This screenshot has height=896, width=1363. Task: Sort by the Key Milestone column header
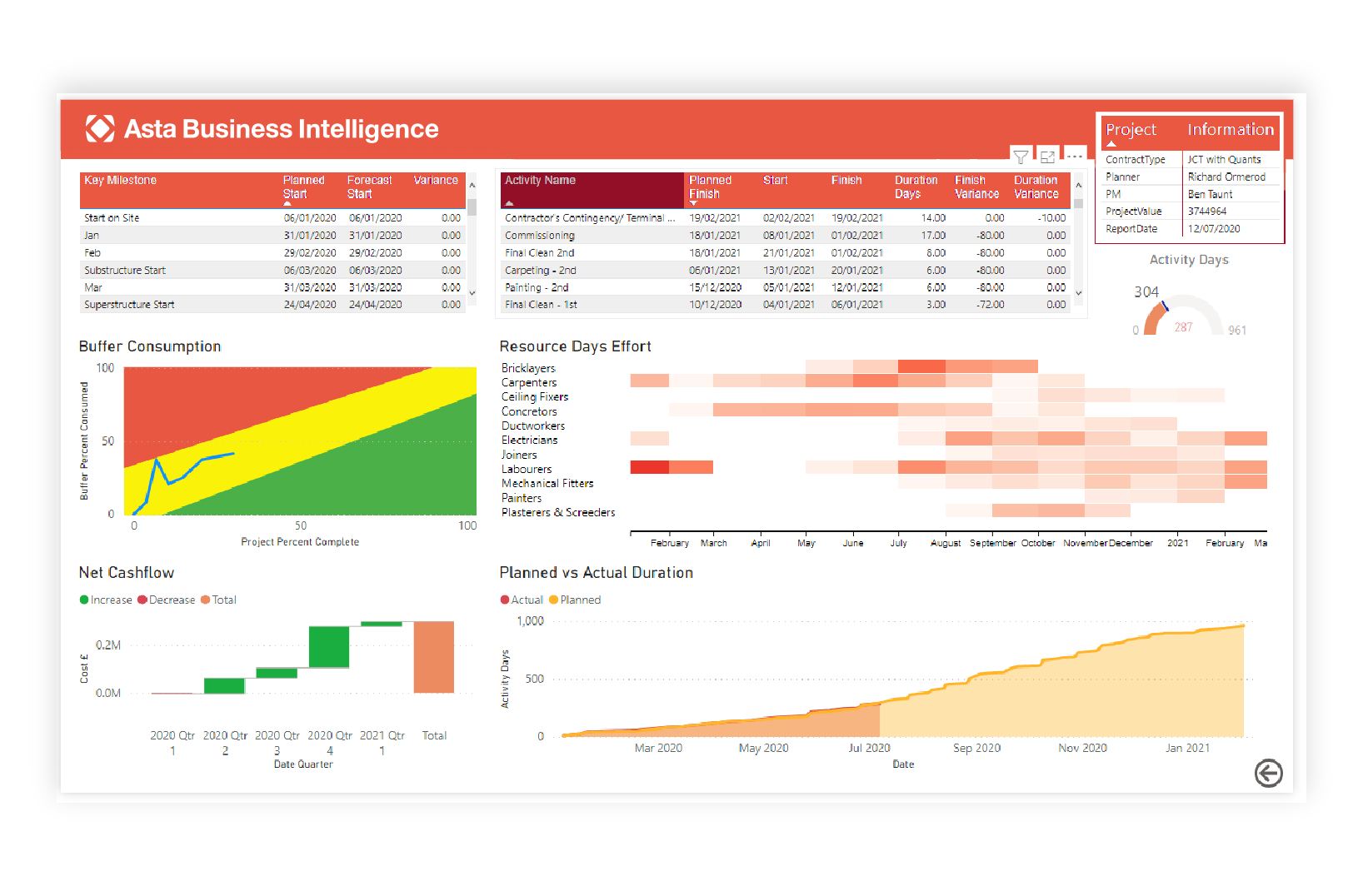tap(120, 180)
